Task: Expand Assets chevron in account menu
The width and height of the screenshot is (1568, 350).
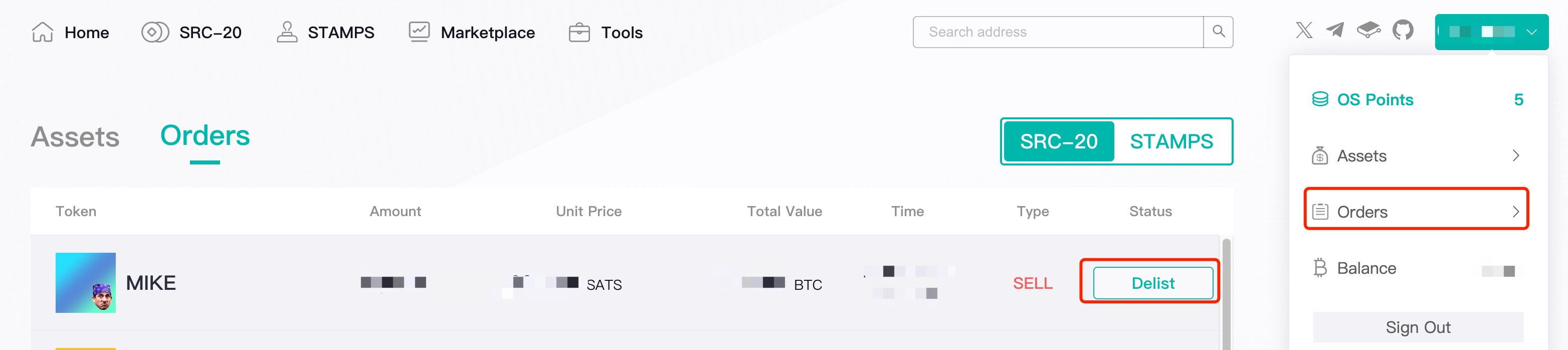Action: coord(1516,156)
